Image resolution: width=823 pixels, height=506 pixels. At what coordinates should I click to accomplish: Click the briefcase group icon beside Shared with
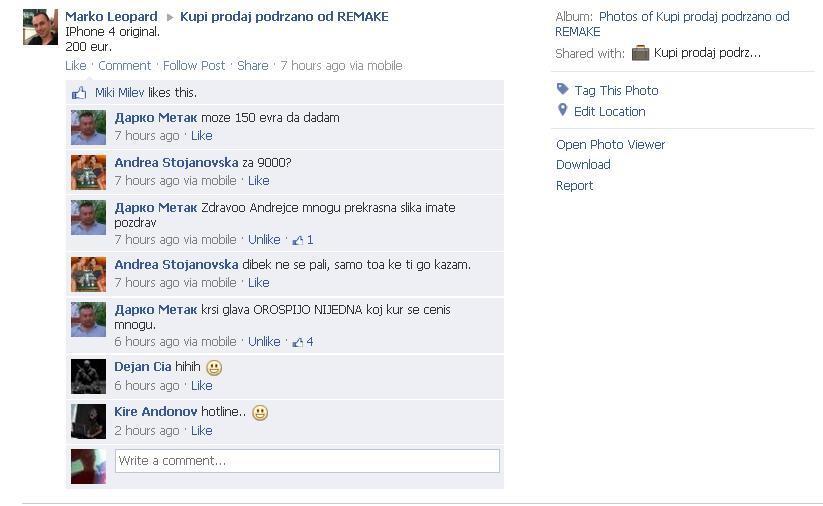click(x=640, y=53)
